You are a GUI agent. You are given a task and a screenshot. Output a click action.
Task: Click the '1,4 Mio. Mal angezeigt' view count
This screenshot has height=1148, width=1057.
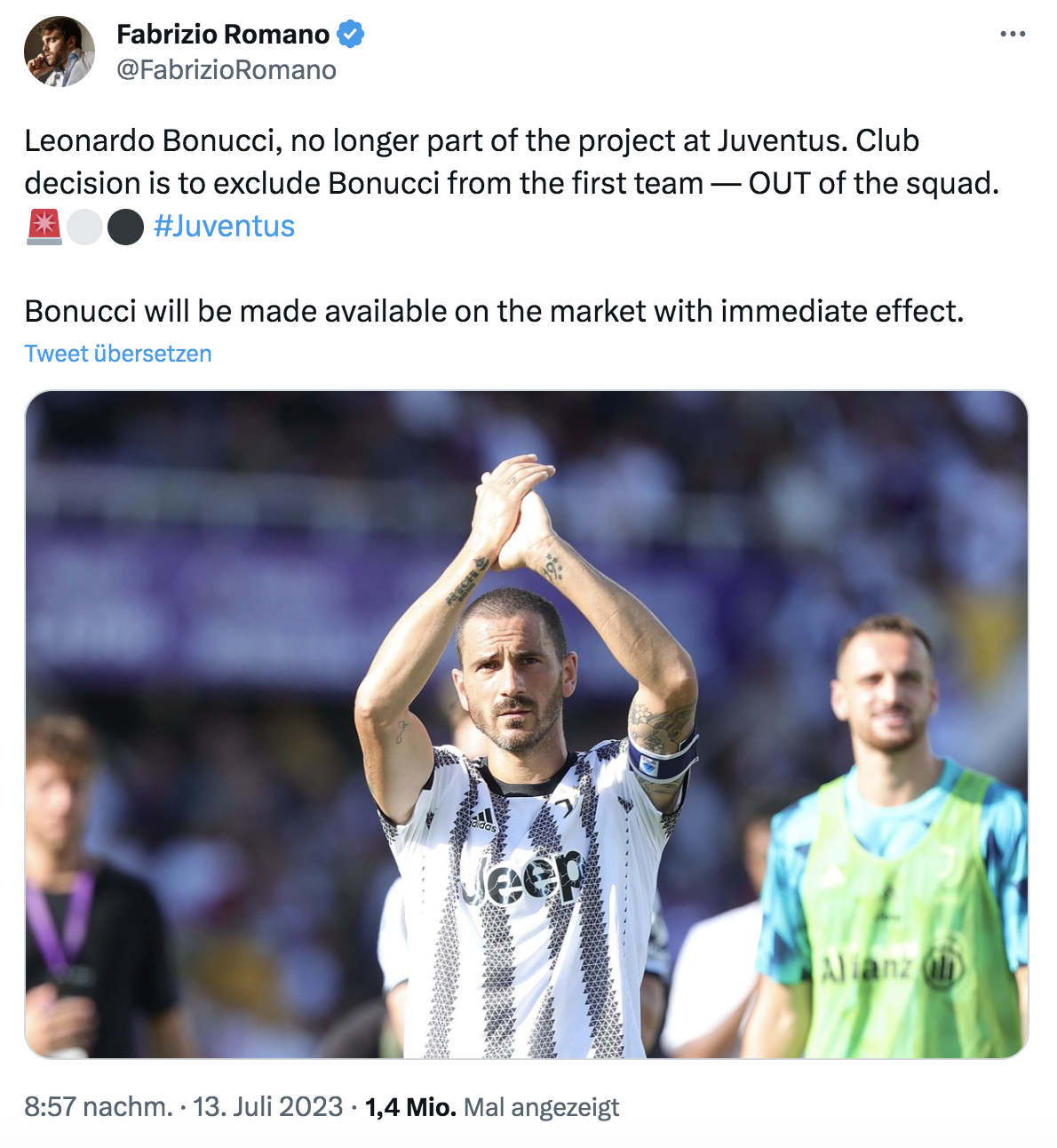tap(492, 1107)
